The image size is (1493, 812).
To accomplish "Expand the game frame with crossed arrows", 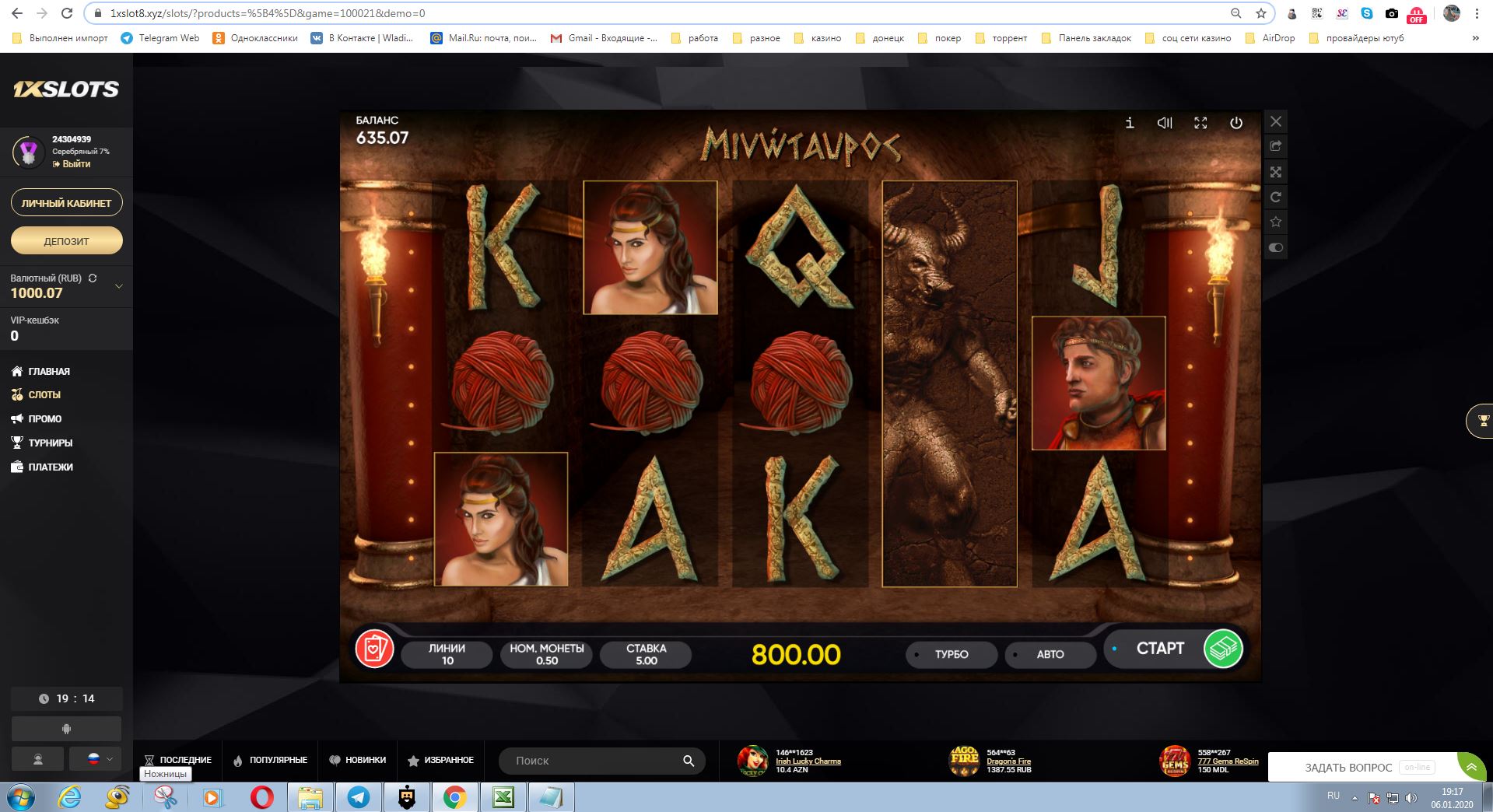I will pos(1276,172).
